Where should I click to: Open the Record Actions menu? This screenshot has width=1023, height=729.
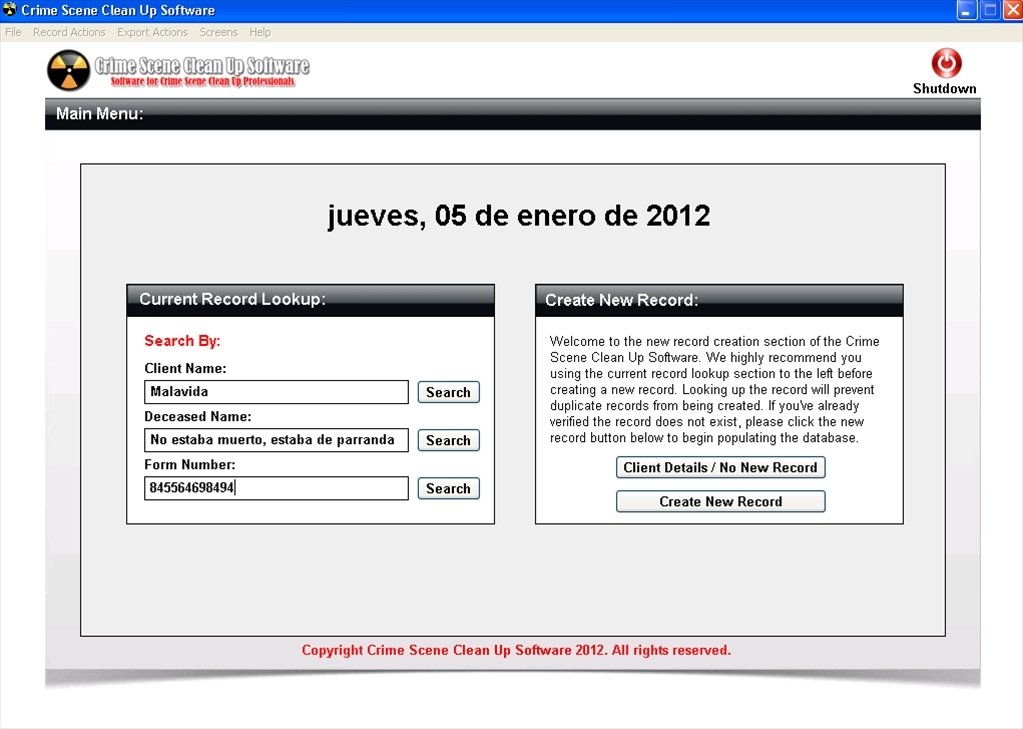point(69,32)
